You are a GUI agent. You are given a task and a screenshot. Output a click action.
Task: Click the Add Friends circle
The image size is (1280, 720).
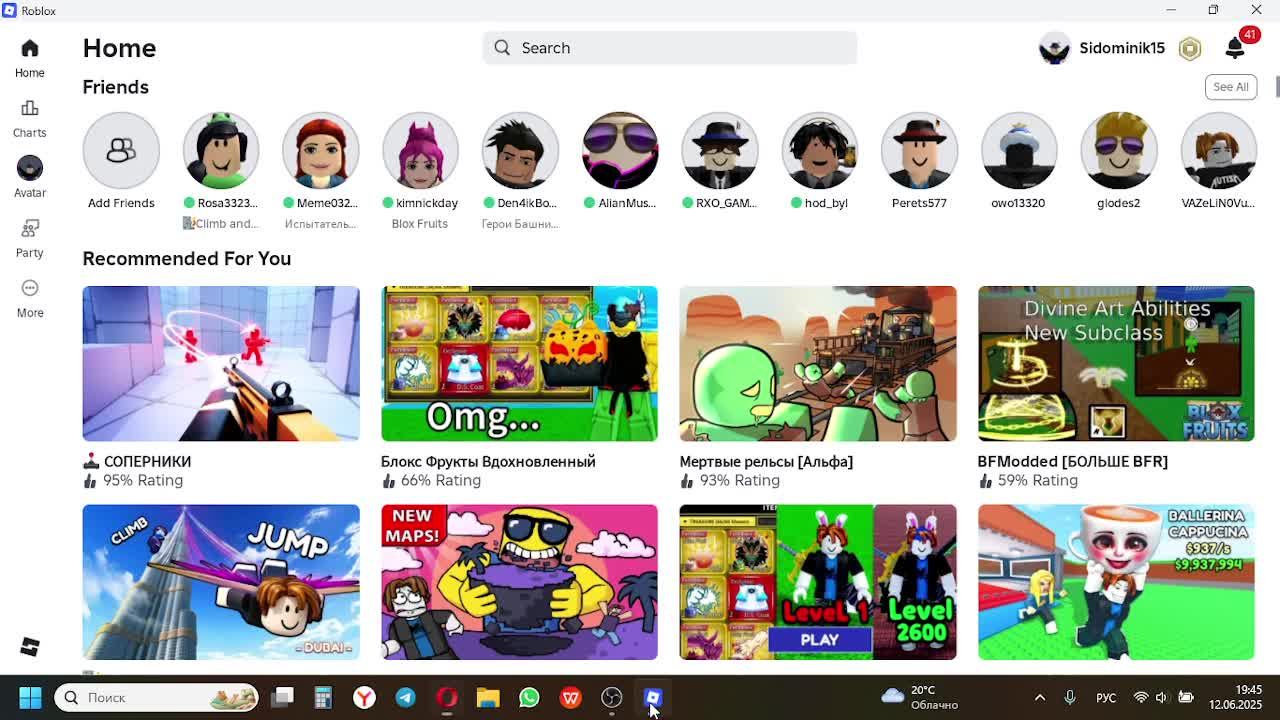(121, 150)
